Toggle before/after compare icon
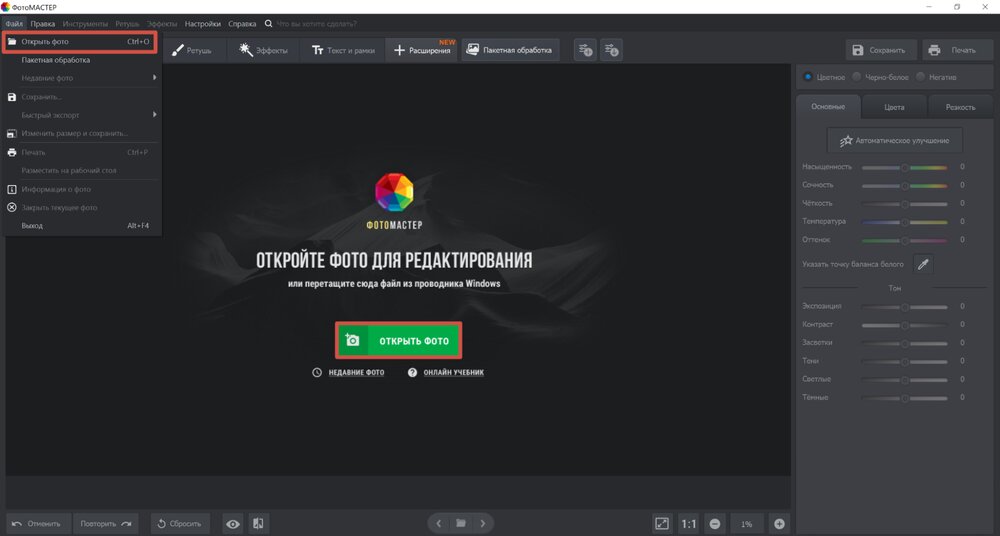Viewport: 1000px width, 536px height. (x=258, y=524)
